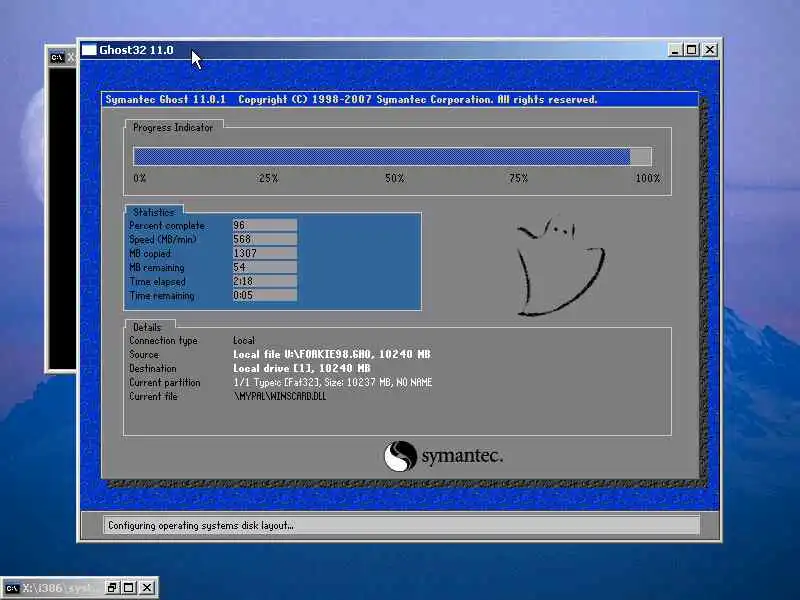Maximize the Ghost32 11.0 window
Image resolution: width=800 pixels, height=600 pixels.
pyautogui.click(x=692, y=50)
